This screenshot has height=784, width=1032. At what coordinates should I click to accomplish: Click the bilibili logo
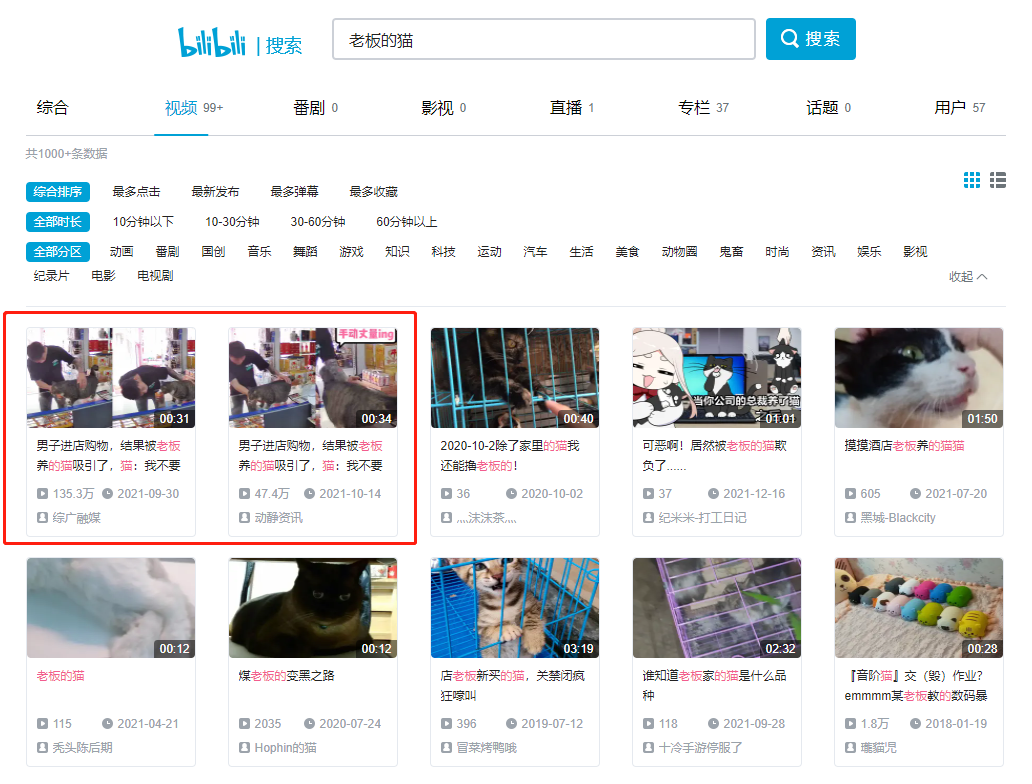(x=214, y=42)
